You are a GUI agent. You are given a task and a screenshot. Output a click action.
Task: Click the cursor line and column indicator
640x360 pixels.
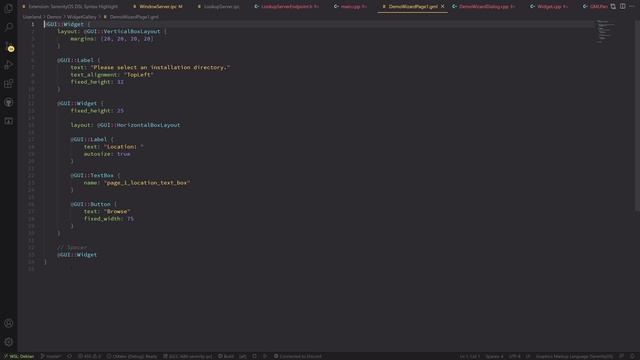(x=470, y=356)
